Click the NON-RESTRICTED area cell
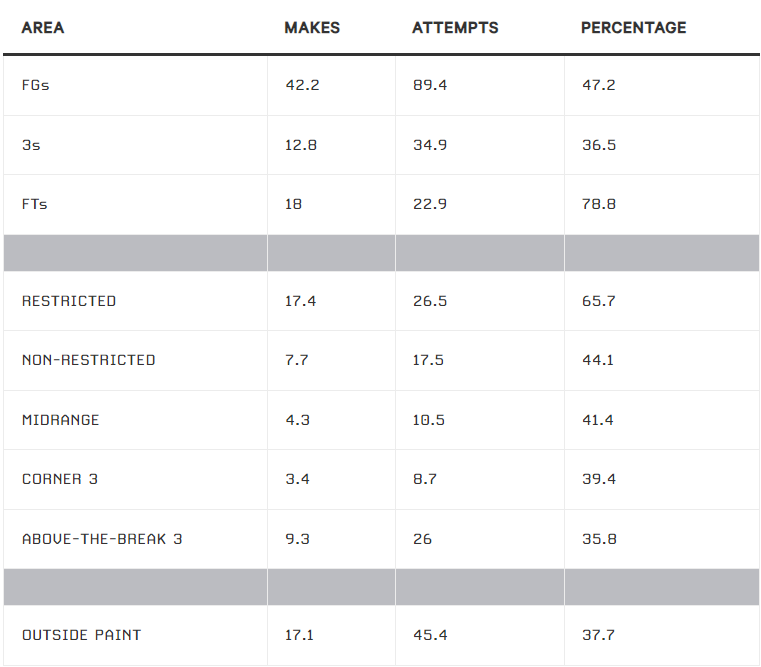The height and width of the screenshot is (667, 761). click(89, 360)
